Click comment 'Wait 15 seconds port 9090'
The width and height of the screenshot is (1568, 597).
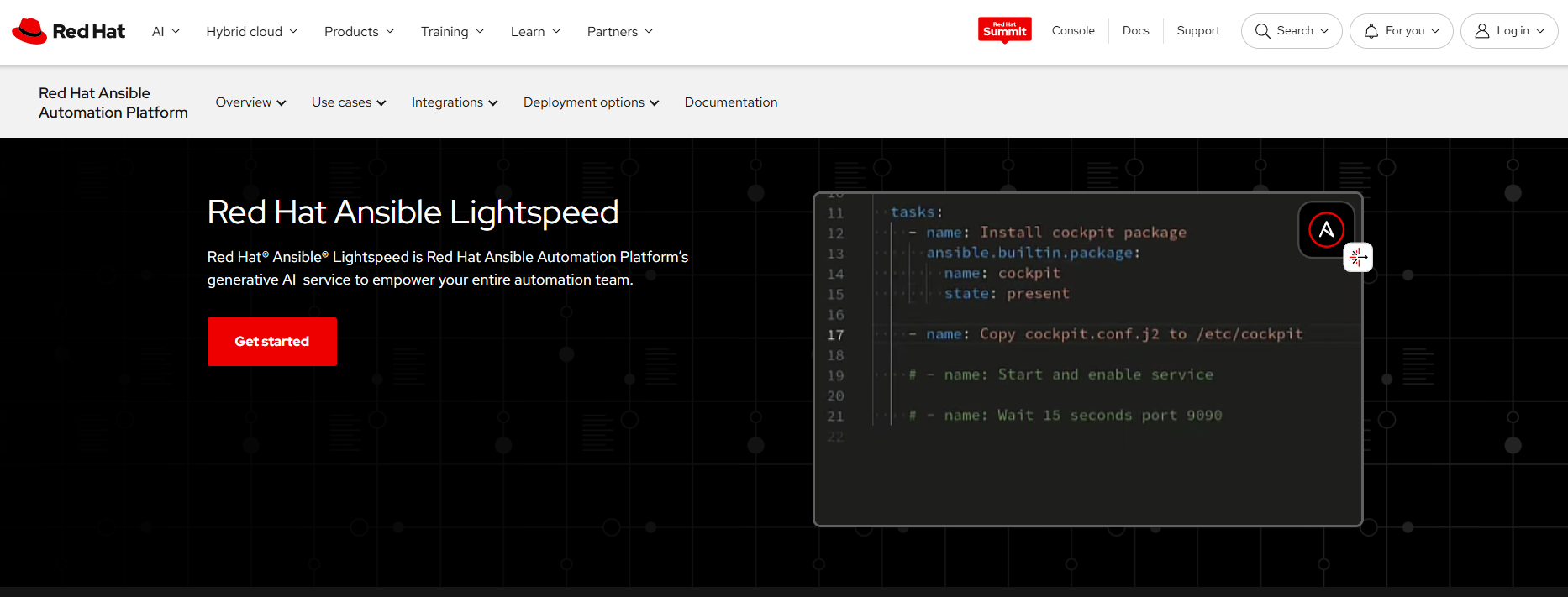[1109, 416]
